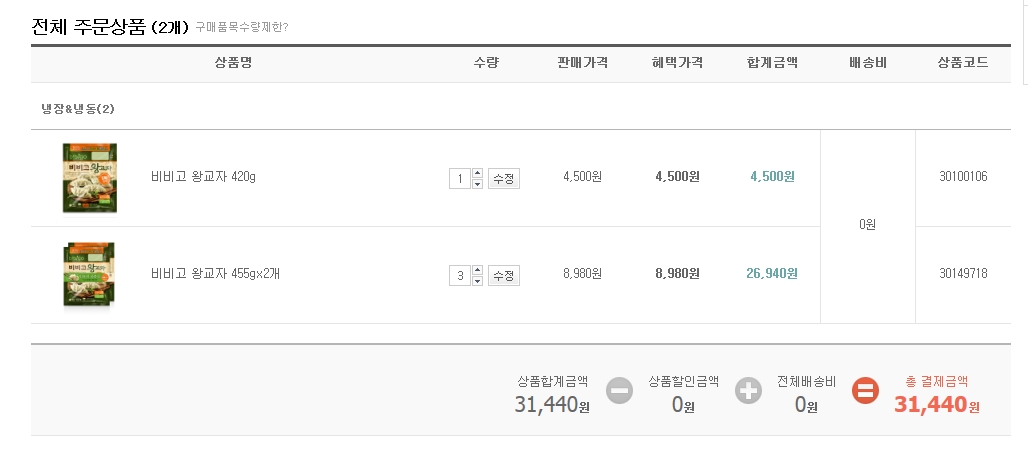Click the 31,440원 총 결제금액 total

click(x=936, y=404)
